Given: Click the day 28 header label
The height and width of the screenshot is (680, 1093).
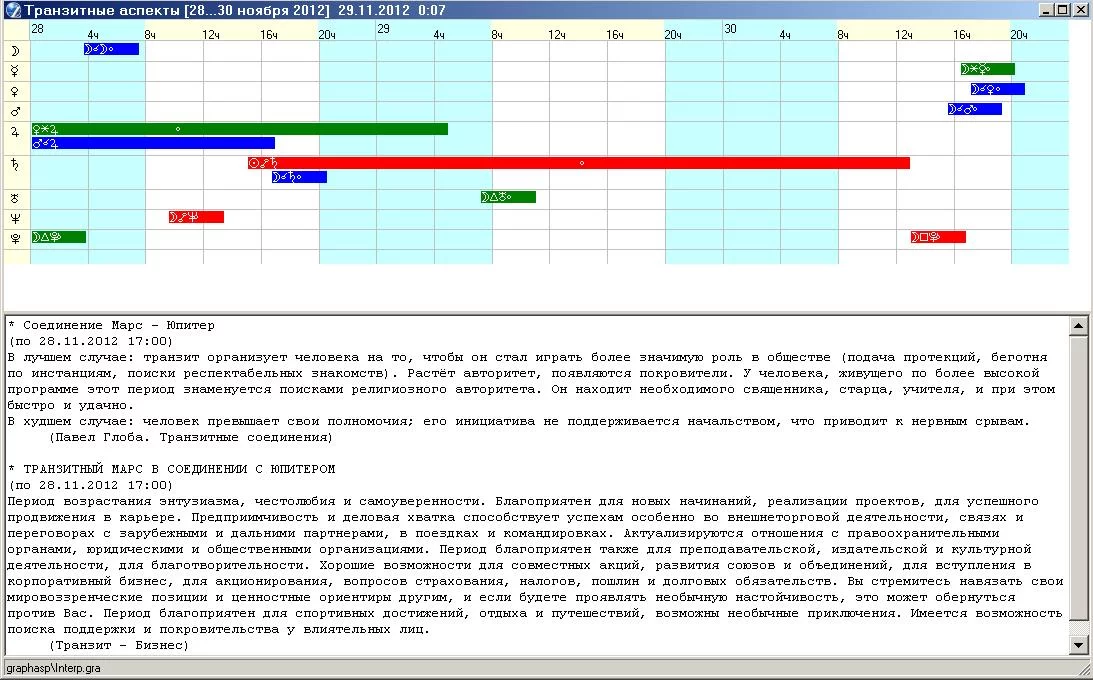Looking at the screenshot, I should (38, 29).
